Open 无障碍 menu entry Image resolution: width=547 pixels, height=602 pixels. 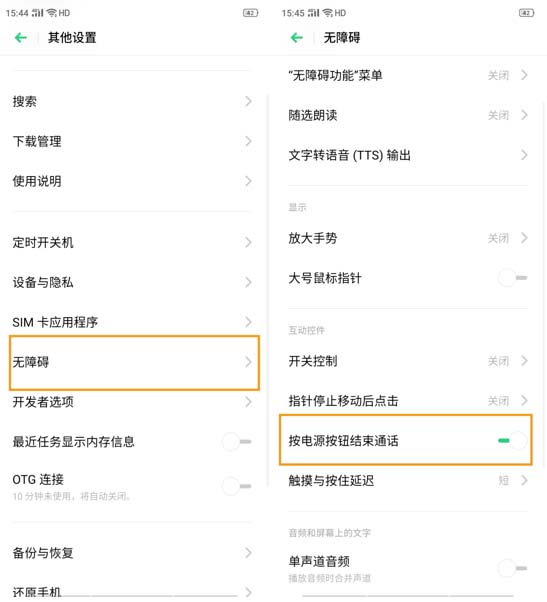coord(134,363)
